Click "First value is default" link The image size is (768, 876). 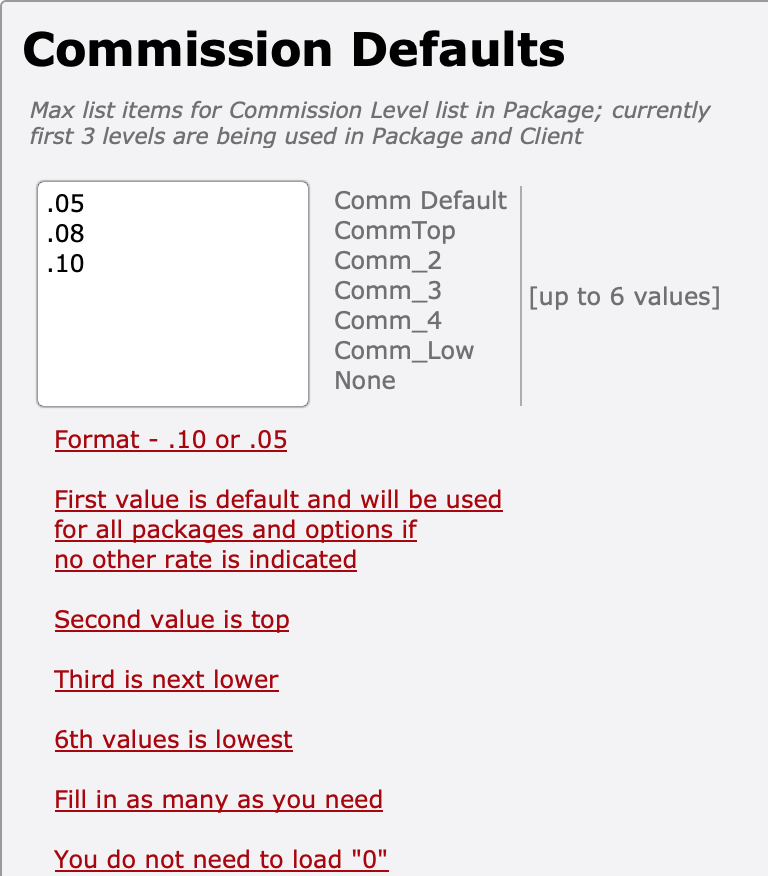278,500
